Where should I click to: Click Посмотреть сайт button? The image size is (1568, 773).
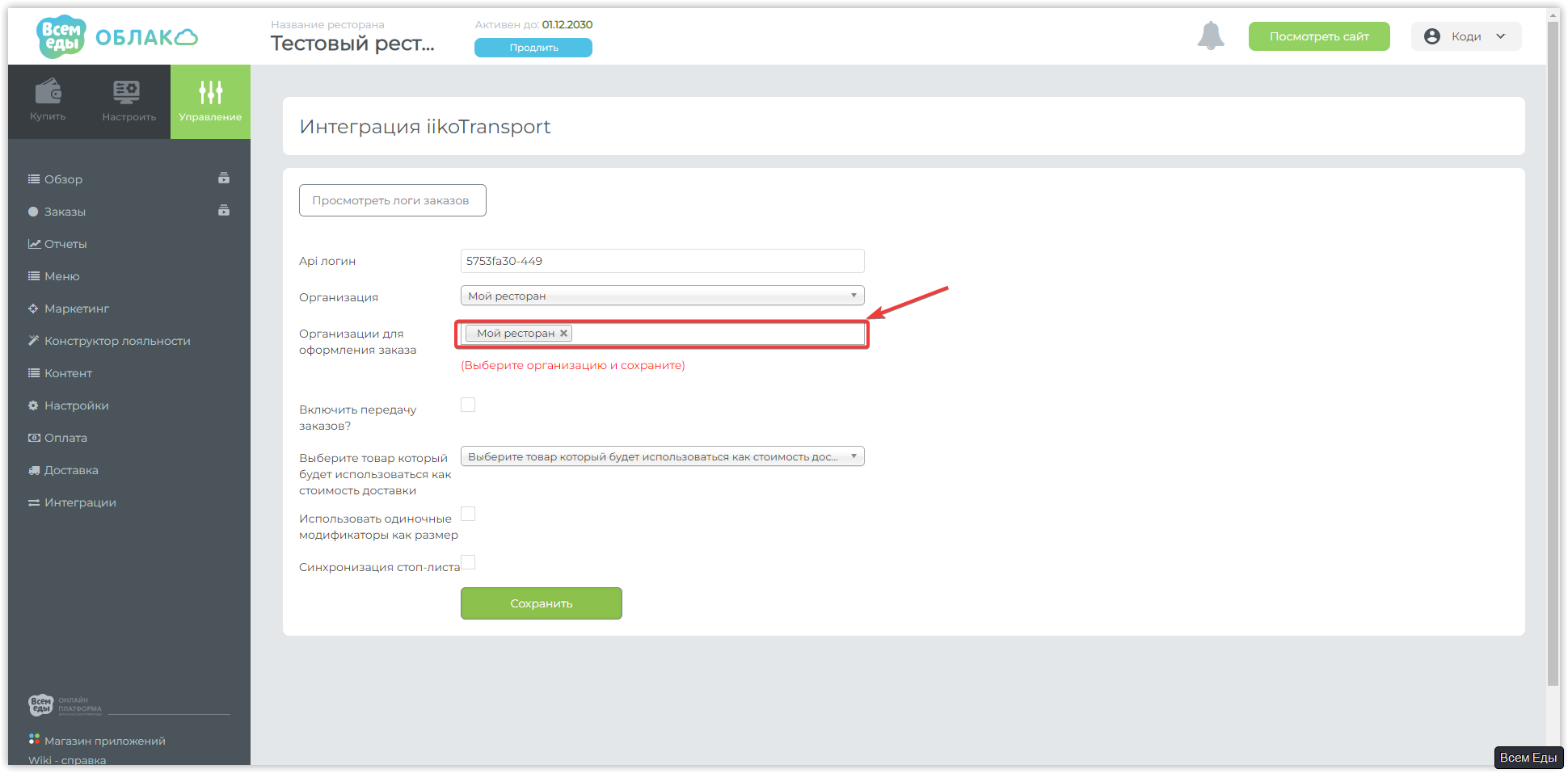pos(1319,36)
